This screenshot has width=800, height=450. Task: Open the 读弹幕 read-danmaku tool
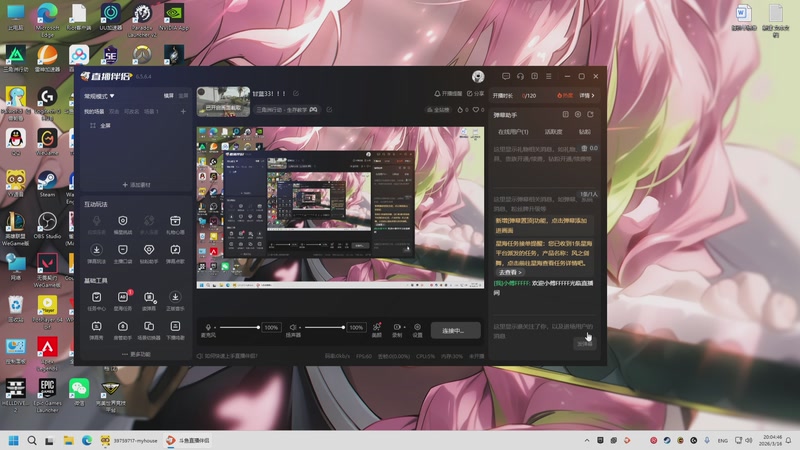[148, 301]
